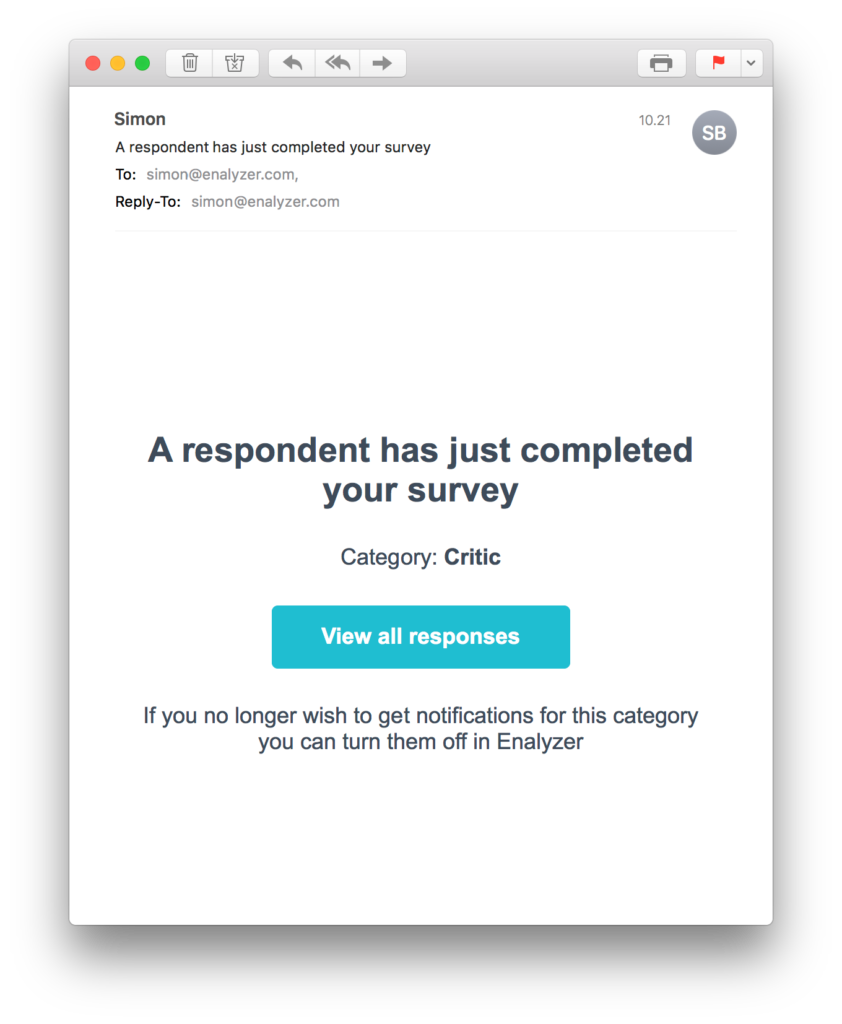Screen dimensions: 842x1024
Task: Click the large survey completion headline
Action: [x=420, y=468]
